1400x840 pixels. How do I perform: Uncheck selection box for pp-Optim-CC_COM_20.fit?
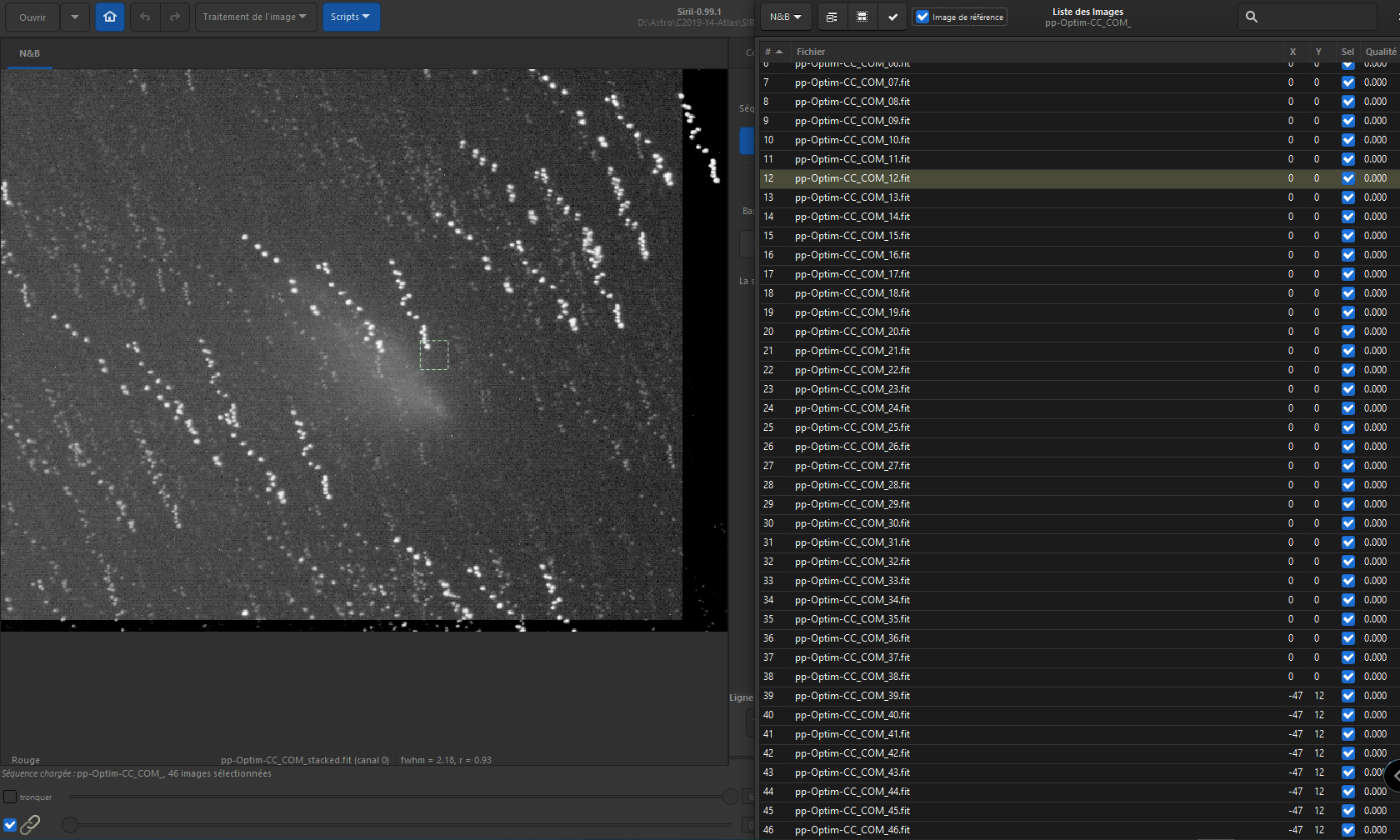[x=1347, y=332]
